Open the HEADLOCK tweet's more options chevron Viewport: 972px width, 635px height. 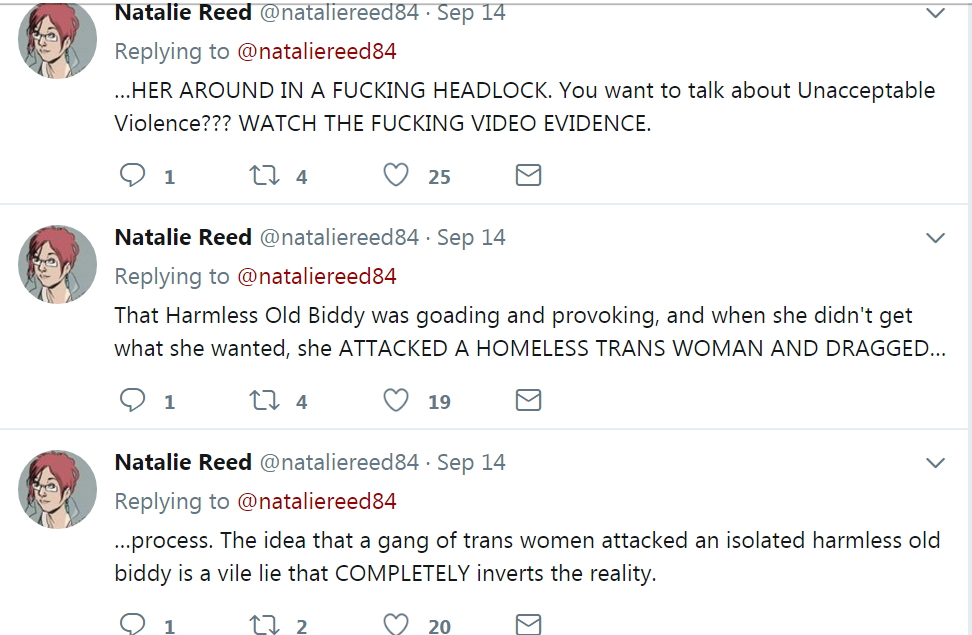click(x=936, y=14)
